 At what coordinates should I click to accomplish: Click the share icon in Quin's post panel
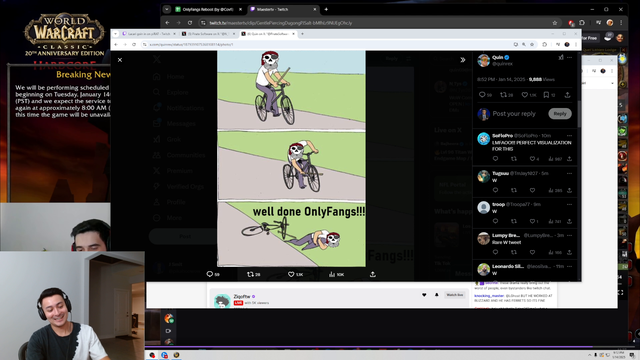(x=567, y=95)
